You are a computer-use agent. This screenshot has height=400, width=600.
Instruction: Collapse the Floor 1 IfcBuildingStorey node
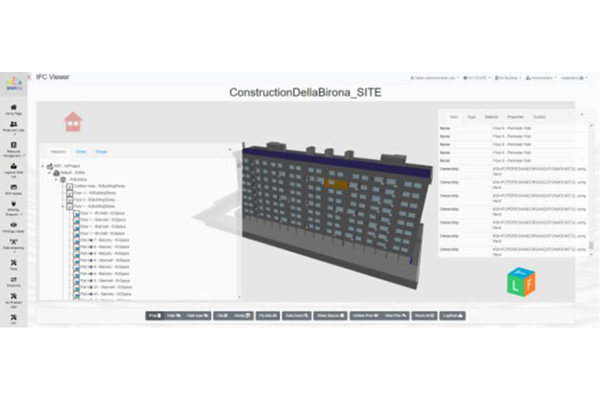[x=63, y=206]
